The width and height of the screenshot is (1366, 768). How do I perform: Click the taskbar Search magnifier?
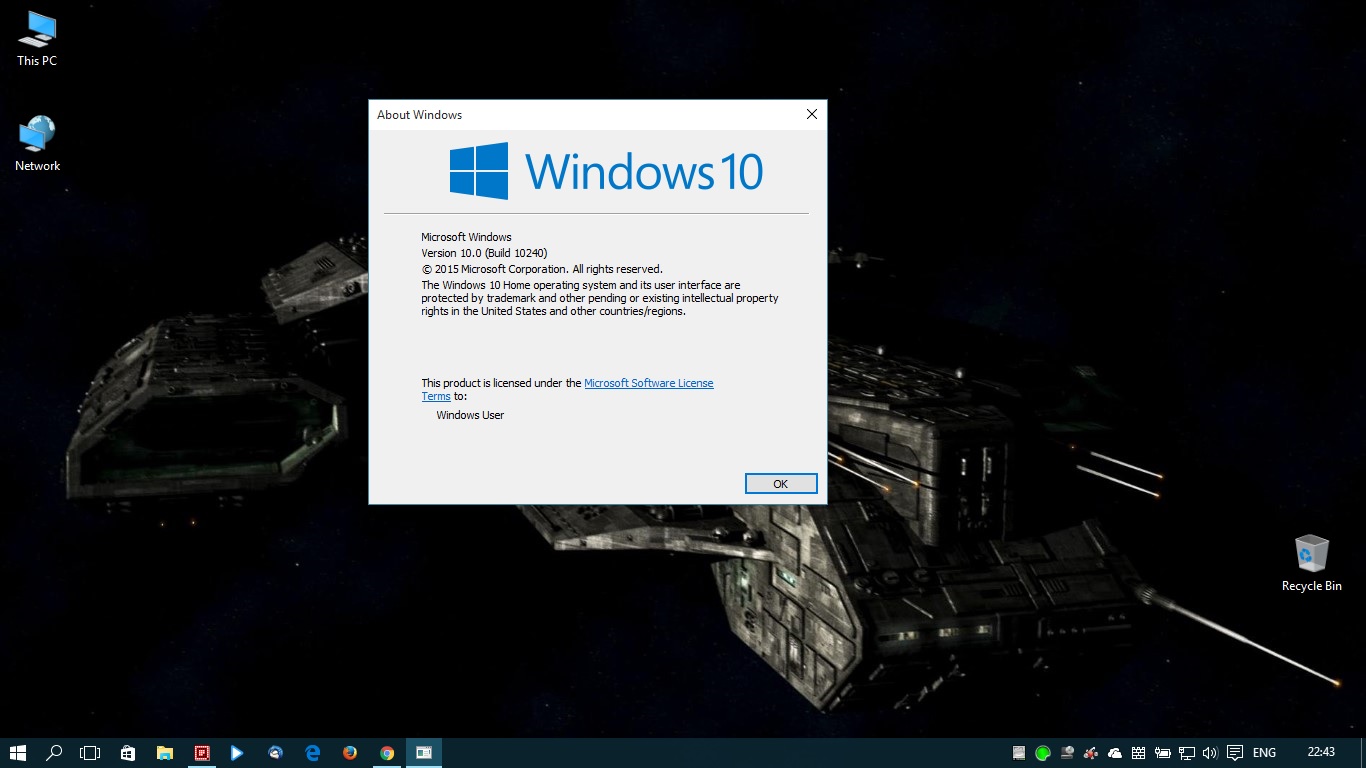coord(55,753)
